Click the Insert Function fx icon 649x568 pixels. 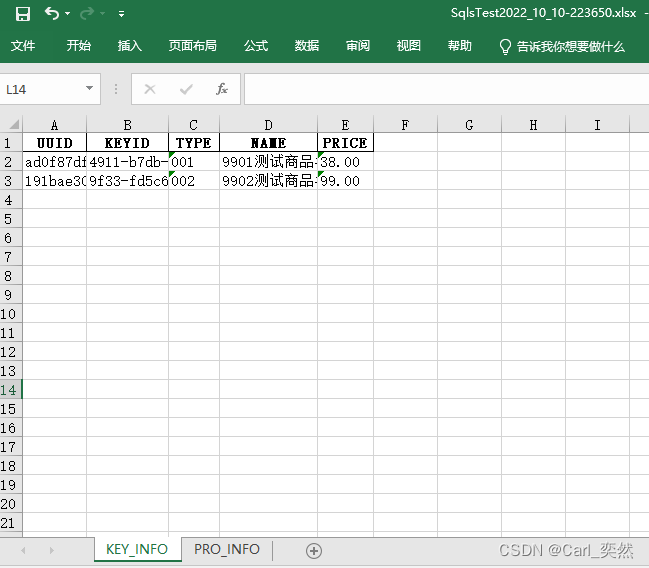click(x=222, y=89)
